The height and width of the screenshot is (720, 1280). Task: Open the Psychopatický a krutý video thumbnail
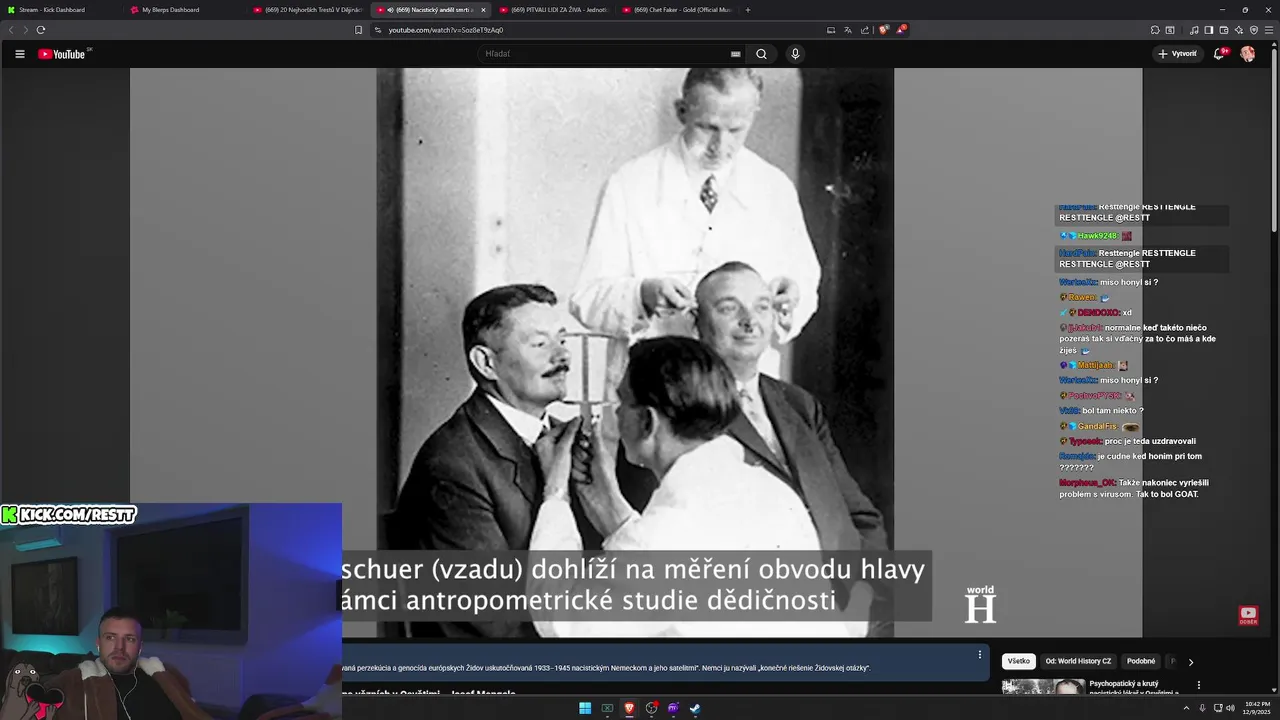coord(1043,686)
